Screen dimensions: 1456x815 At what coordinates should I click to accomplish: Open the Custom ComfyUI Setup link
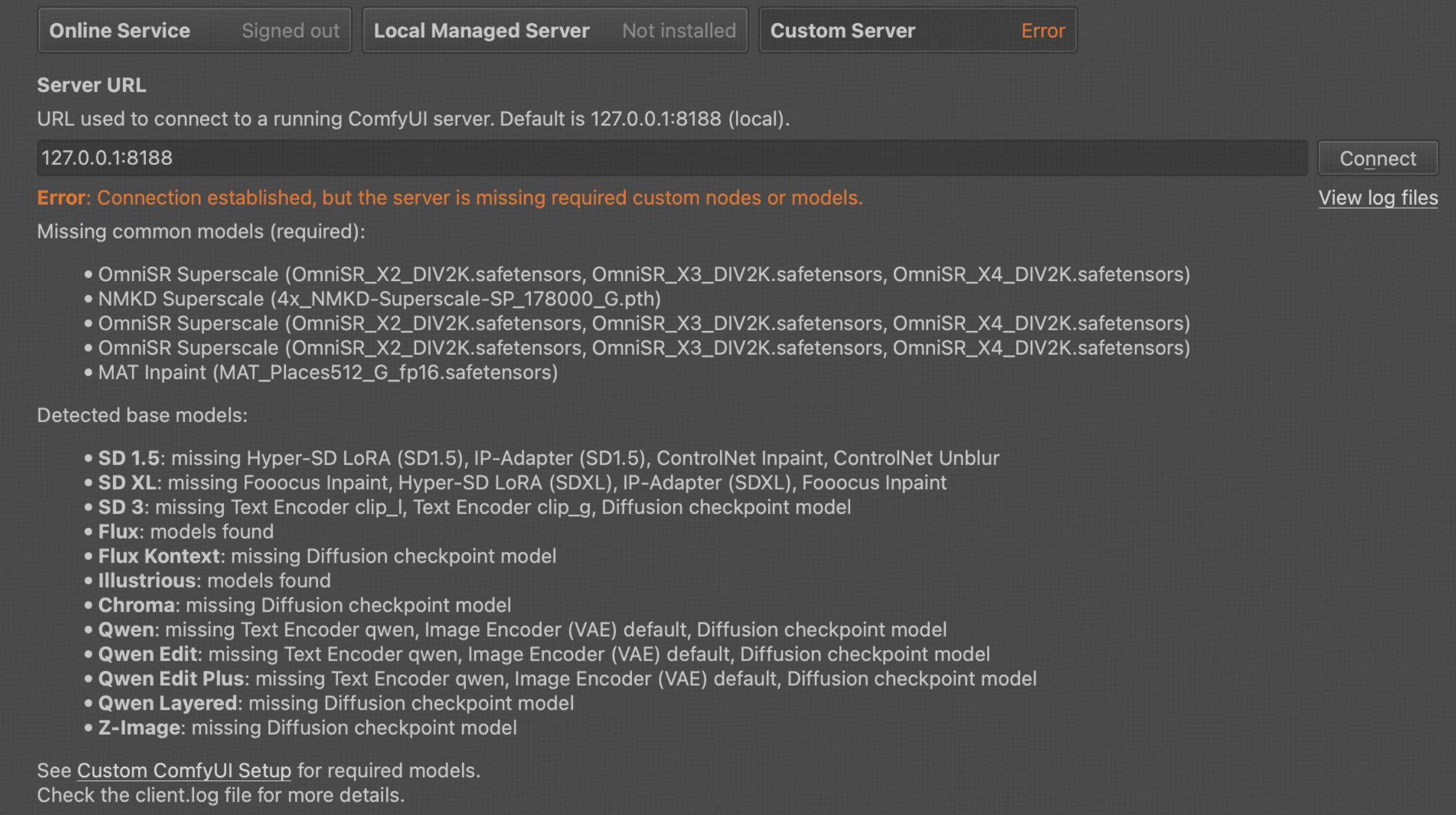coord(184,771)
